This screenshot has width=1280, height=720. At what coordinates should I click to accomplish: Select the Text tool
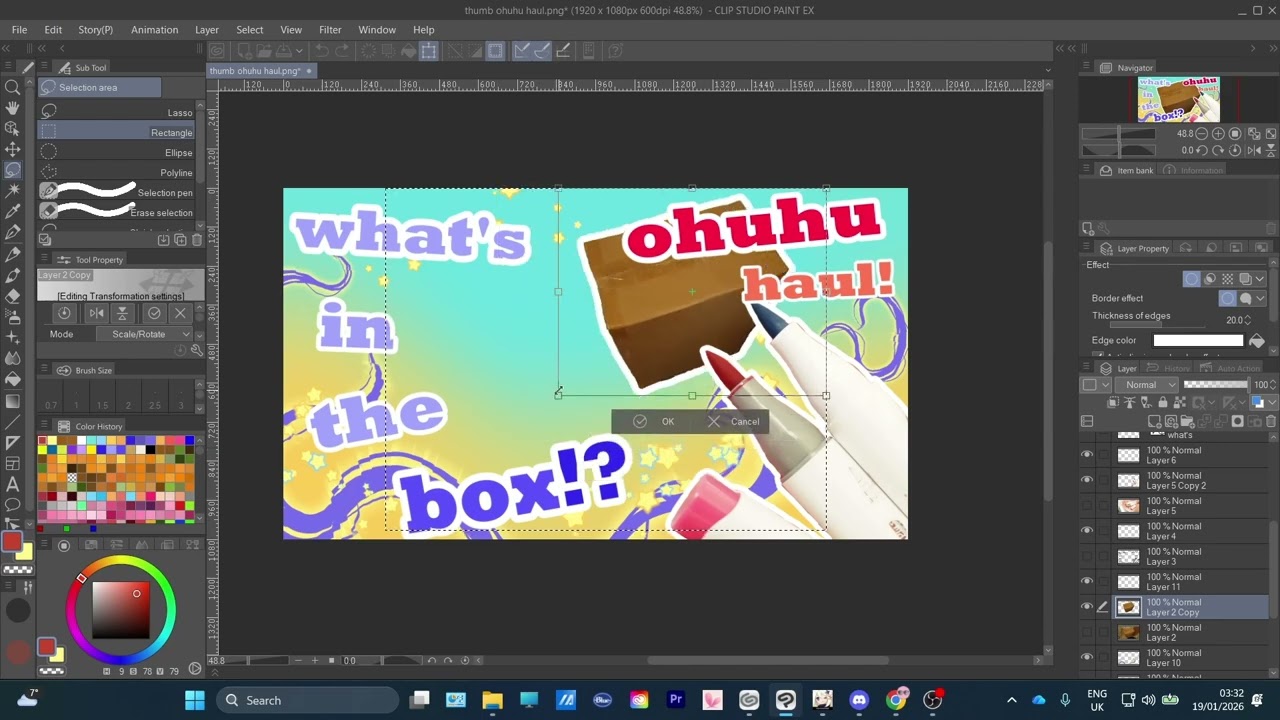[13, 484]
